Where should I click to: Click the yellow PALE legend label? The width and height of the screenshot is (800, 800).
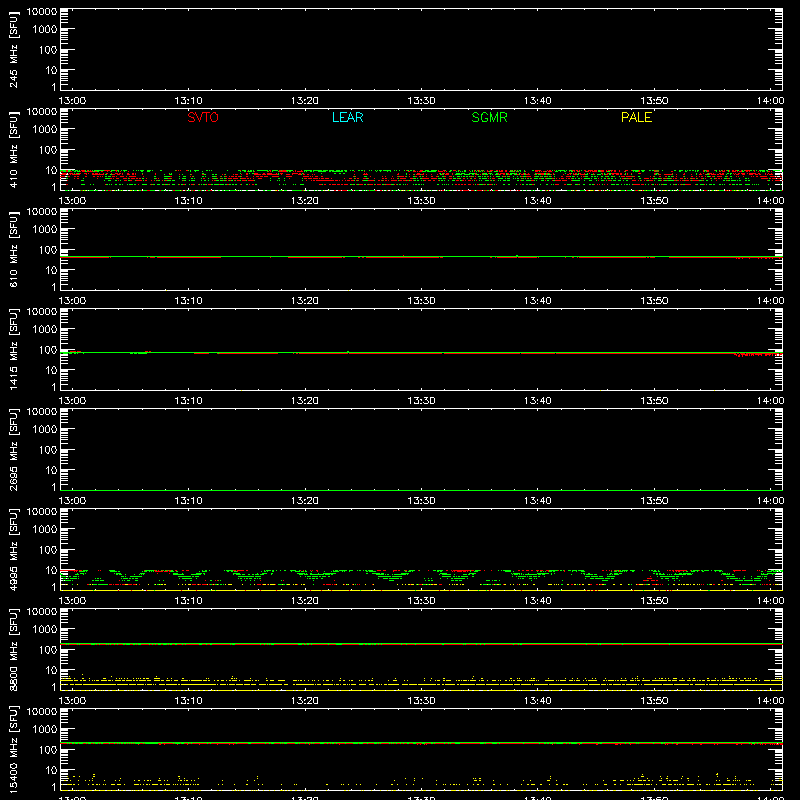click(636, 117)
